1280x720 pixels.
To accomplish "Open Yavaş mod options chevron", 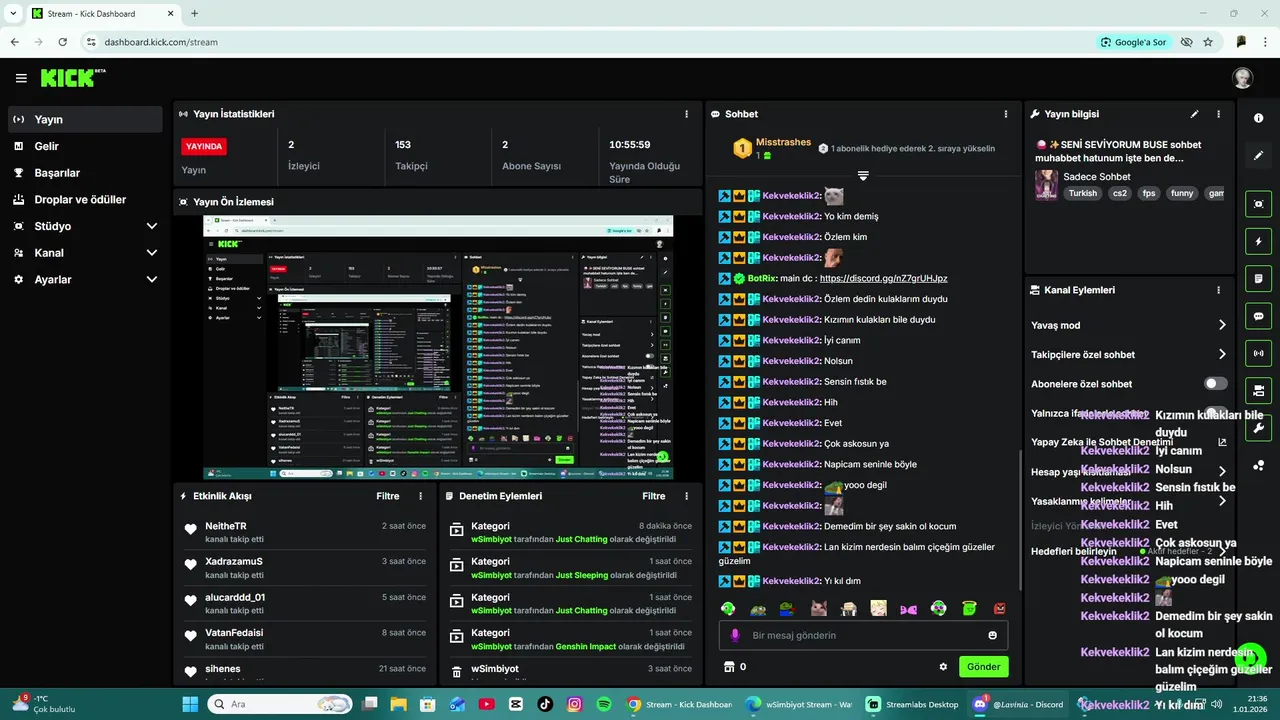I will [1222, 325].
